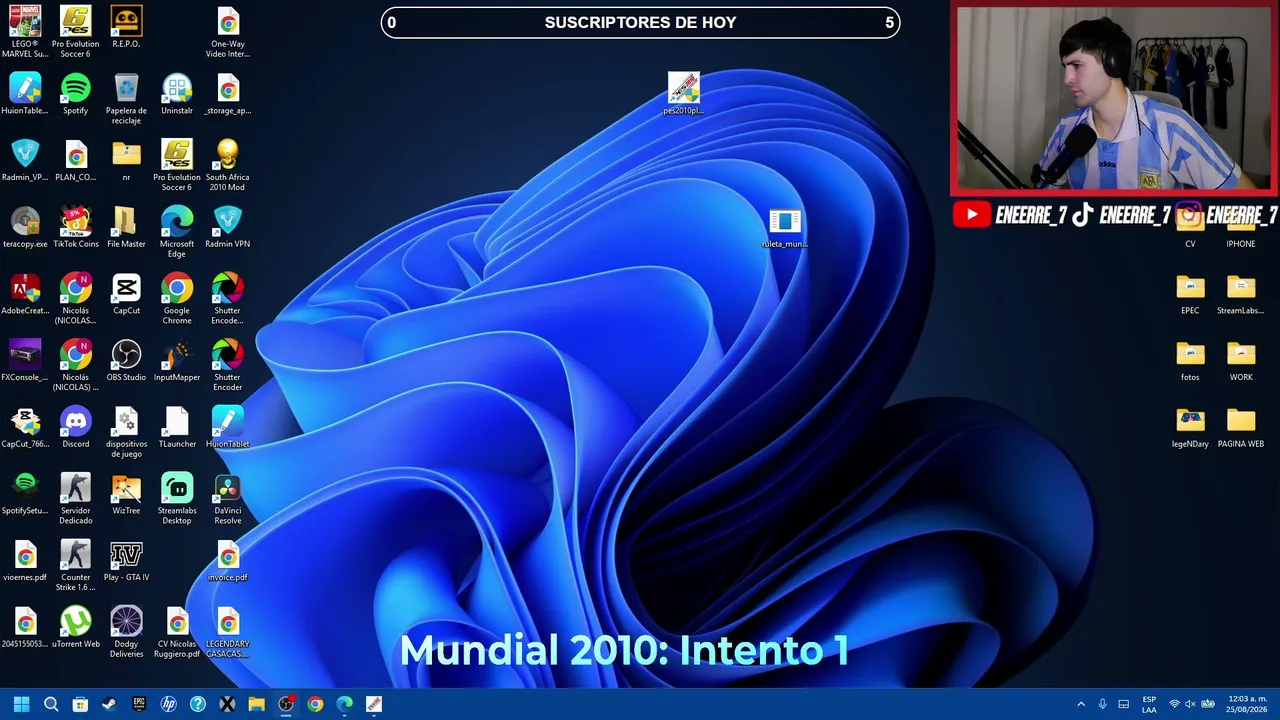1280x720 pixels.
Task: Open the StreamLabs... folder
Action: pos(1241,295)
